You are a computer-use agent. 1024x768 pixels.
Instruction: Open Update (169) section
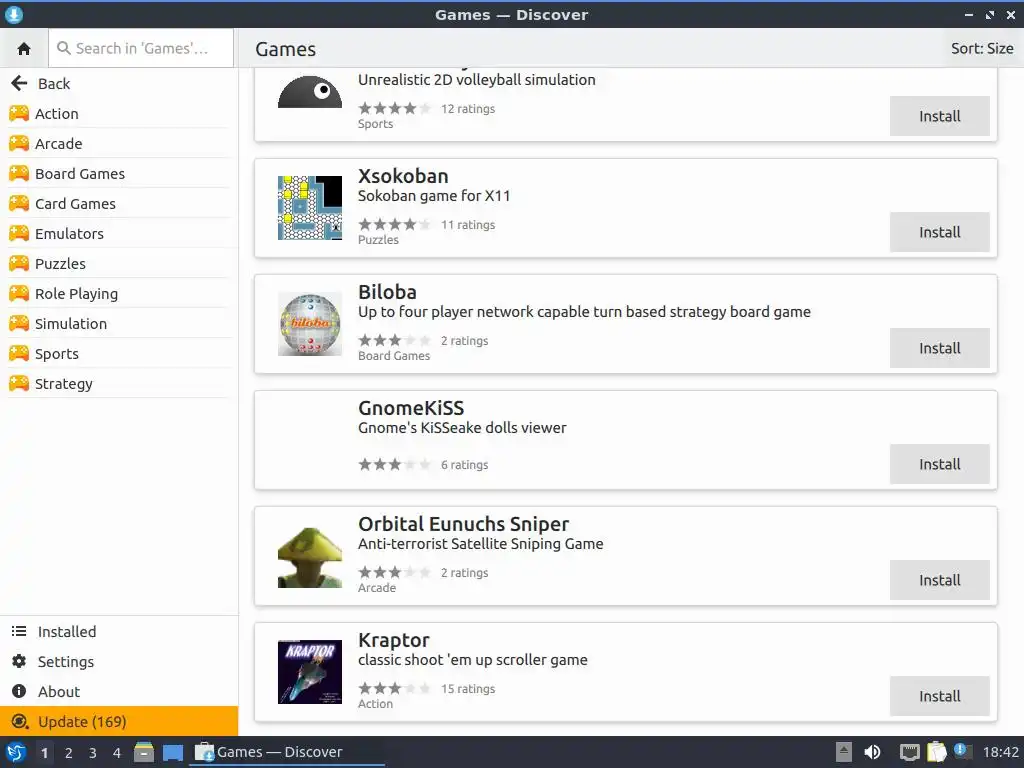(x=119, y=721)
